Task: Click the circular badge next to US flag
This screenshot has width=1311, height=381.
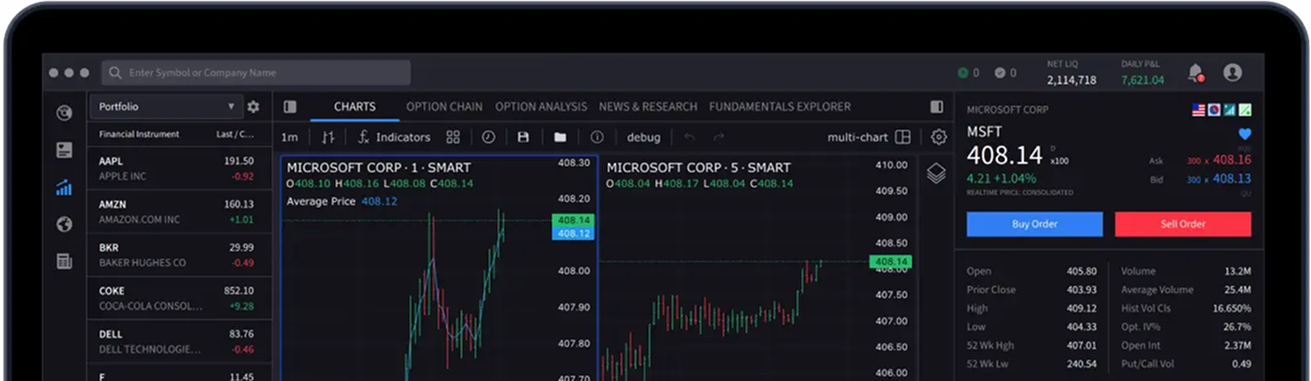Action: click(x=1214, y=110)
